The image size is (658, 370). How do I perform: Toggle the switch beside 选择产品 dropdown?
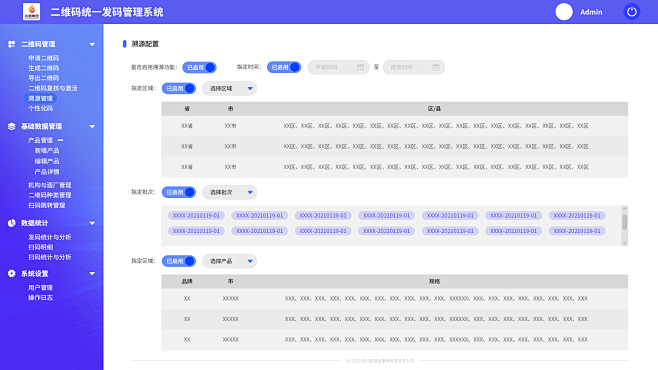[x=179, y=261]
